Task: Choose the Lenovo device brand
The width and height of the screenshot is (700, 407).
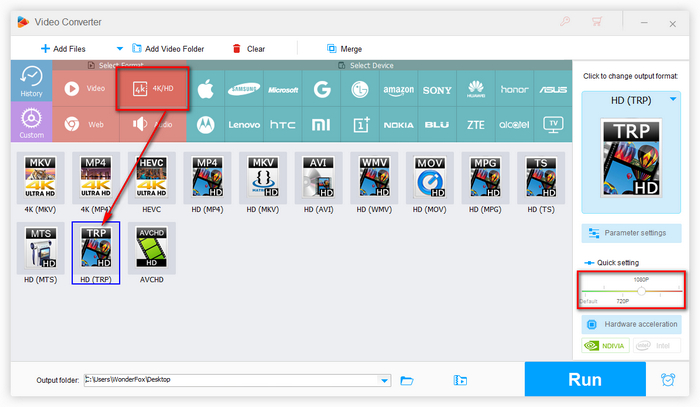Action: 244,125
